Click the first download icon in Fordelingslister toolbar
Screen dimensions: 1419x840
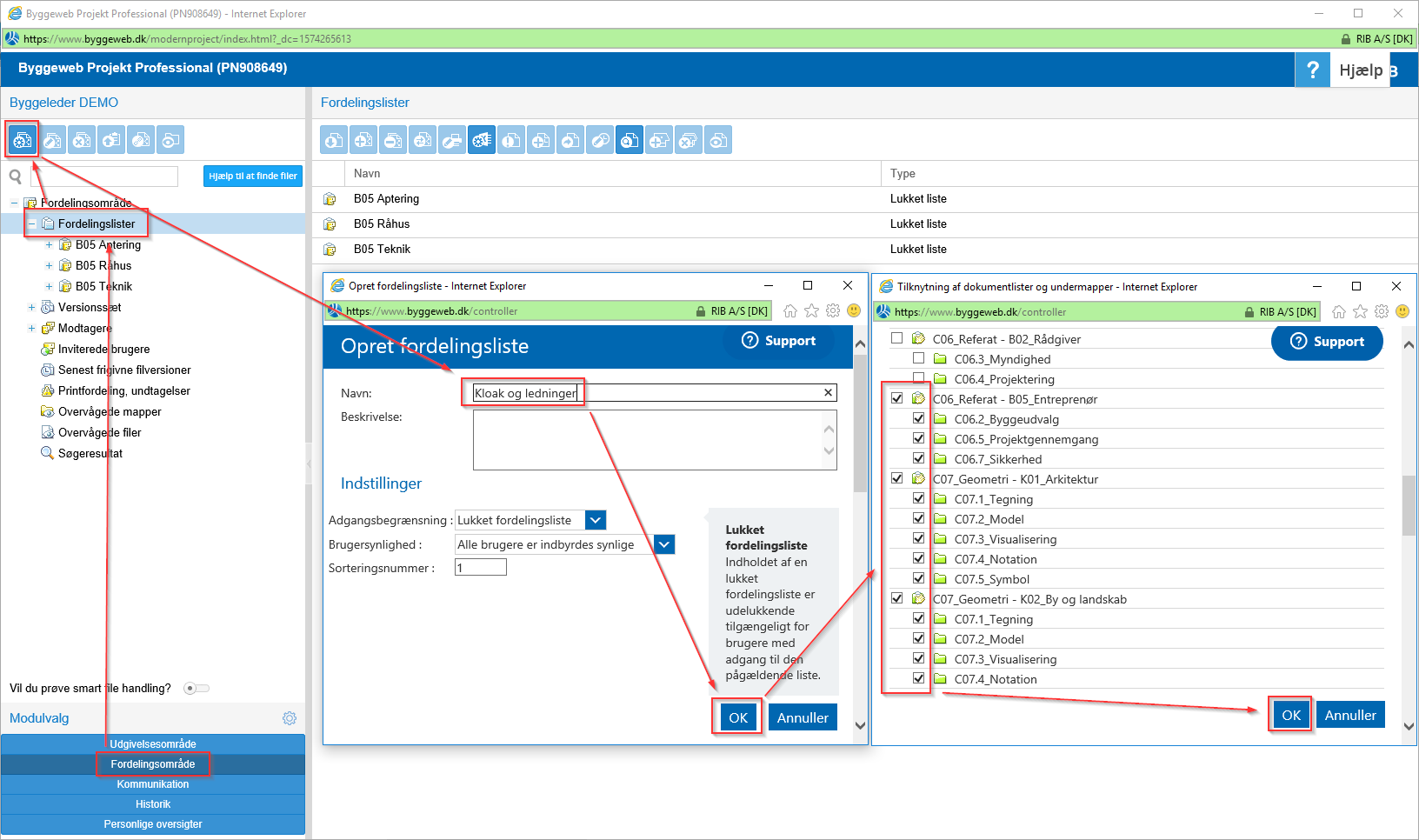(x=334, y=141)
